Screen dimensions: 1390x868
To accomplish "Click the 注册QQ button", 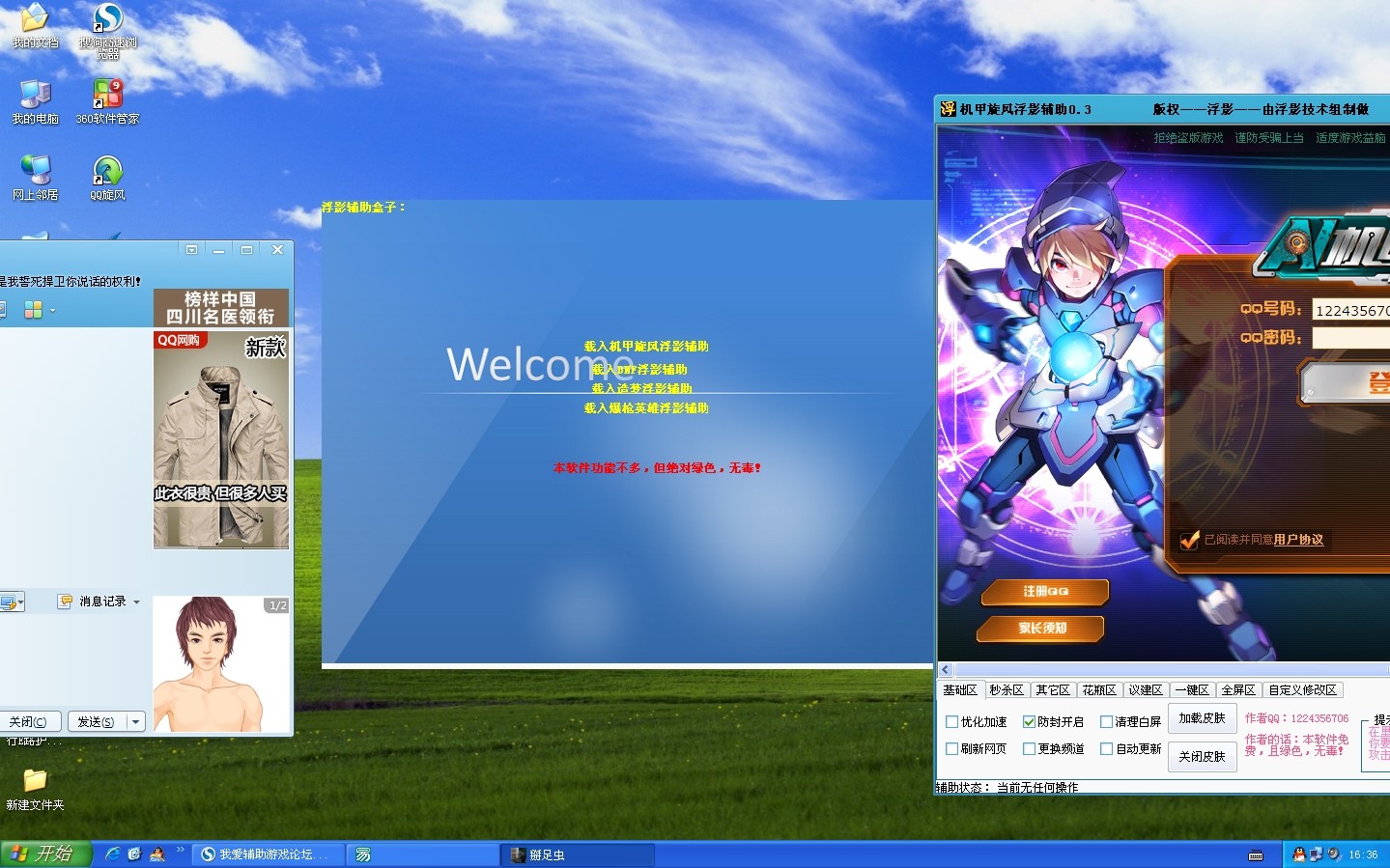I will [1044, 591].
